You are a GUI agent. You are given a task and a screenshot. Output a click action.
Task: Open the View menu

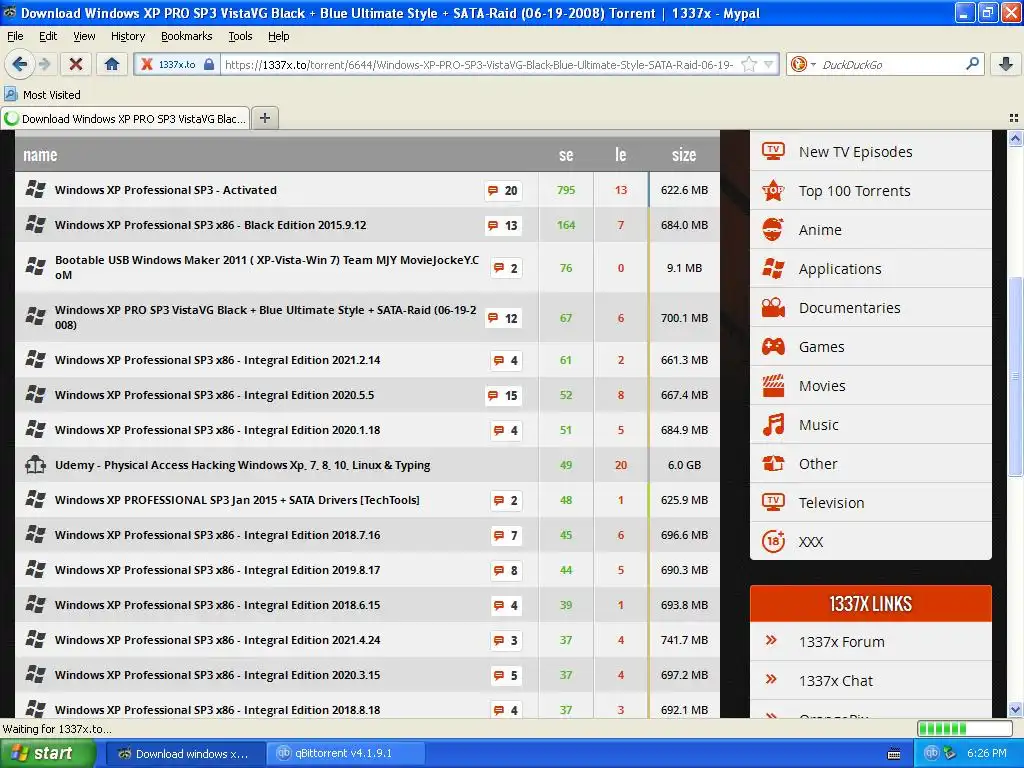pos(84,36)
